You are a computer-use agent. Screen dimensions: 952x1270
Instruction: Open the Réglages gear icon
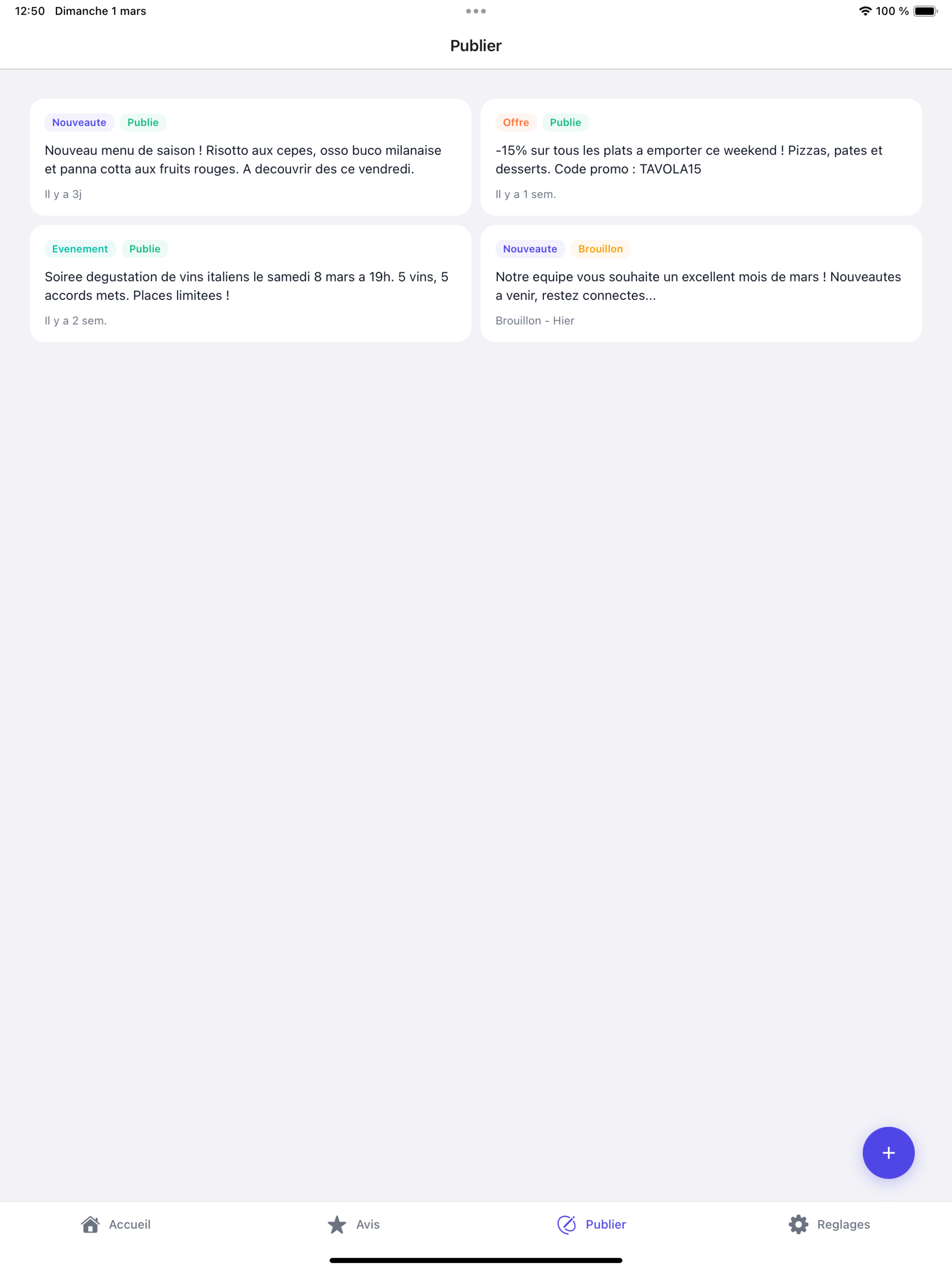tap(798, 1223)
